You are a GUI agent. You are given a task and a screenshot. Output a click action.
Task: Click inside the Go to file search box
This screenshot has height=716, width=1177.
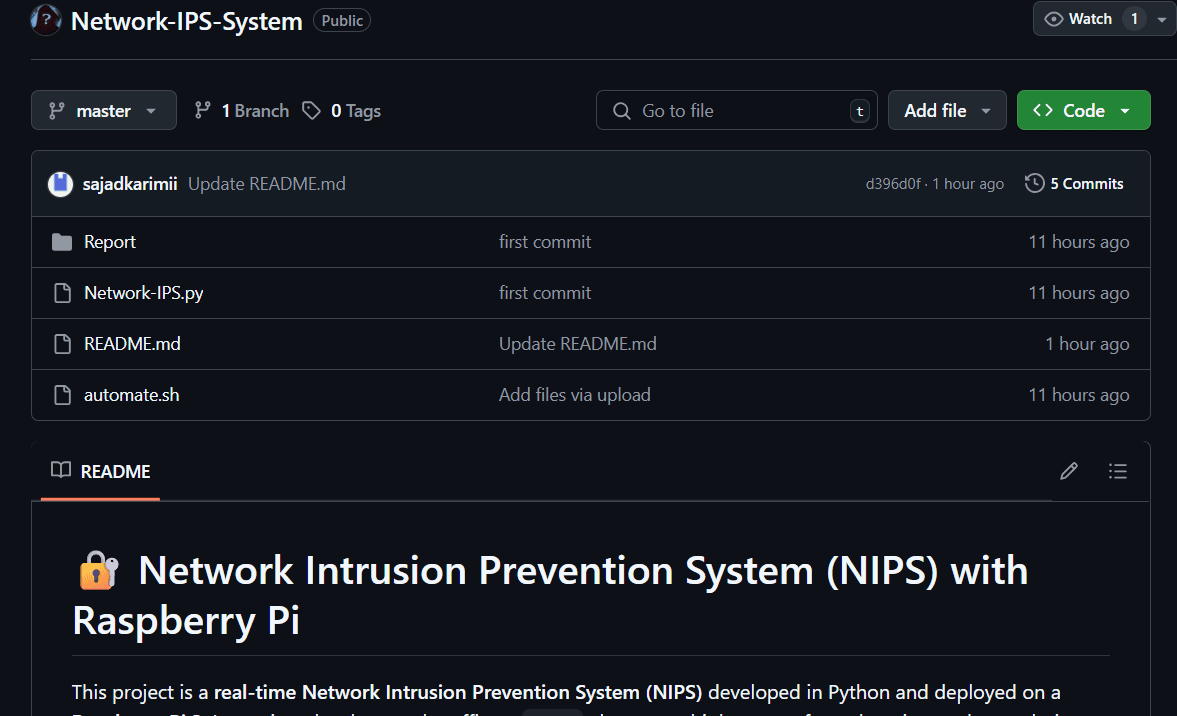pyautogui.click(x=737, y=110)
